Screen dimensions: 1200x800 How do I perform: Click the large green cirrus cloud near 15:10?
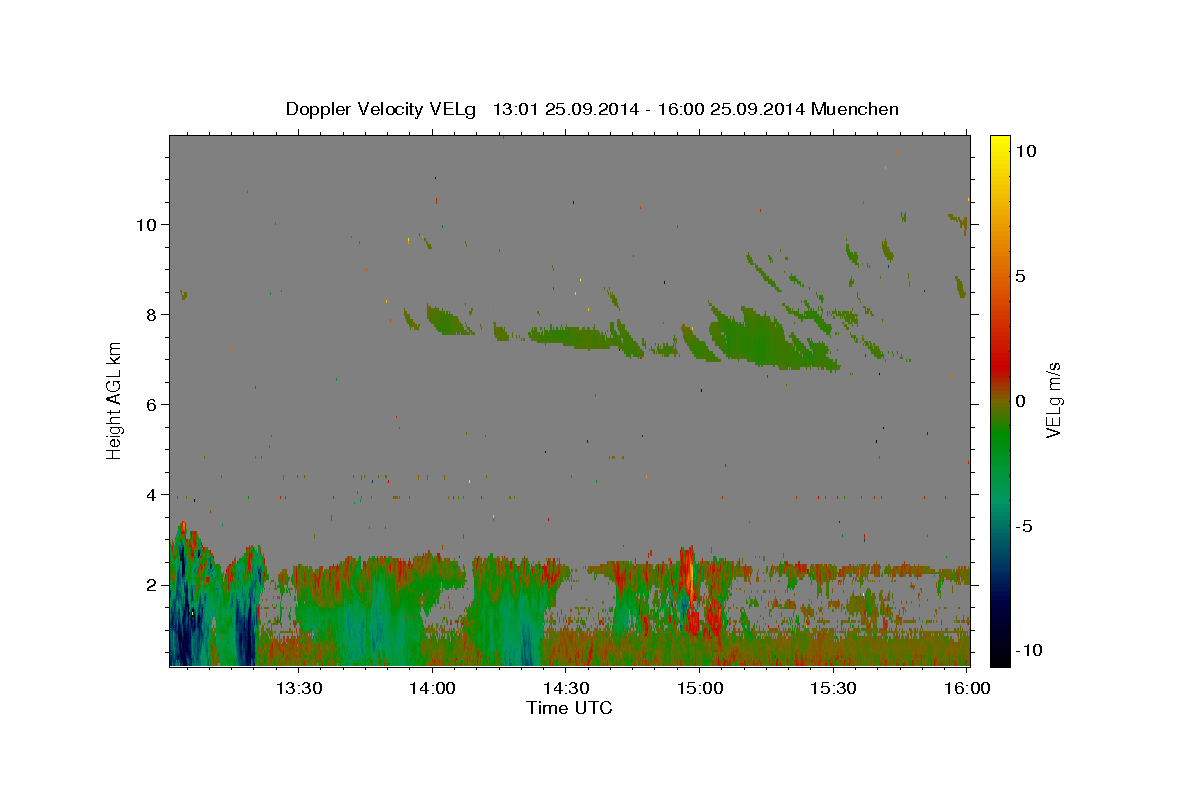tap(763, 338)
